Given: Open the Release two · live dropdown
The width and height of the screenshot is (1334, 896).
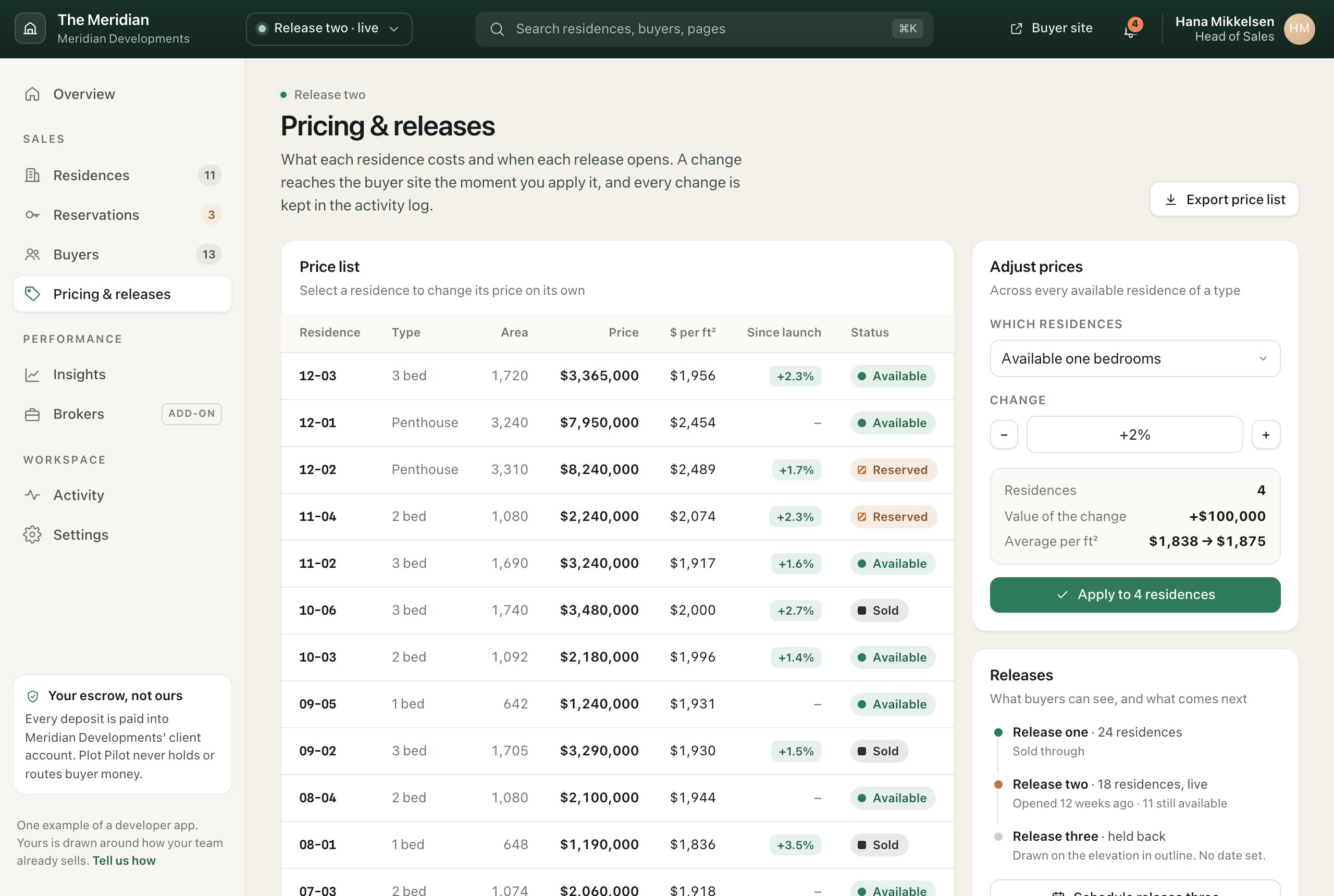Looking at the screenshot, I should coord(329,29).
